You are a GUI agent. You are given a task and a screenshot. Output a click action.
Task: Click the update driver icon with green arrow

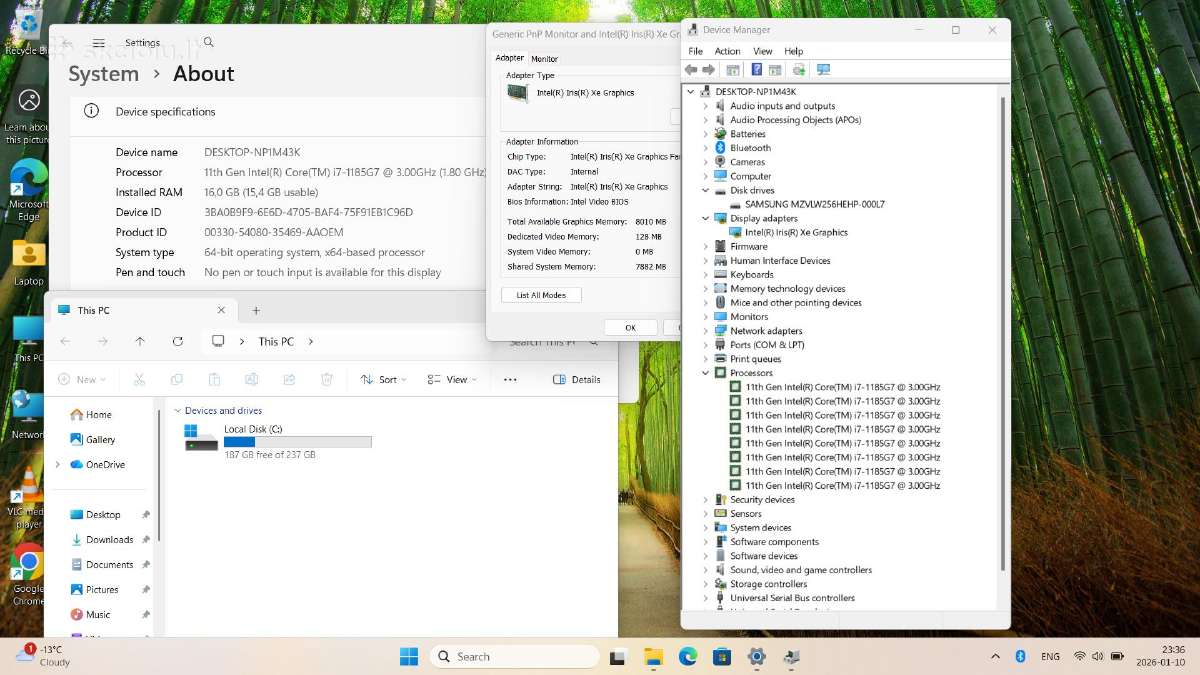coord(799,70)
